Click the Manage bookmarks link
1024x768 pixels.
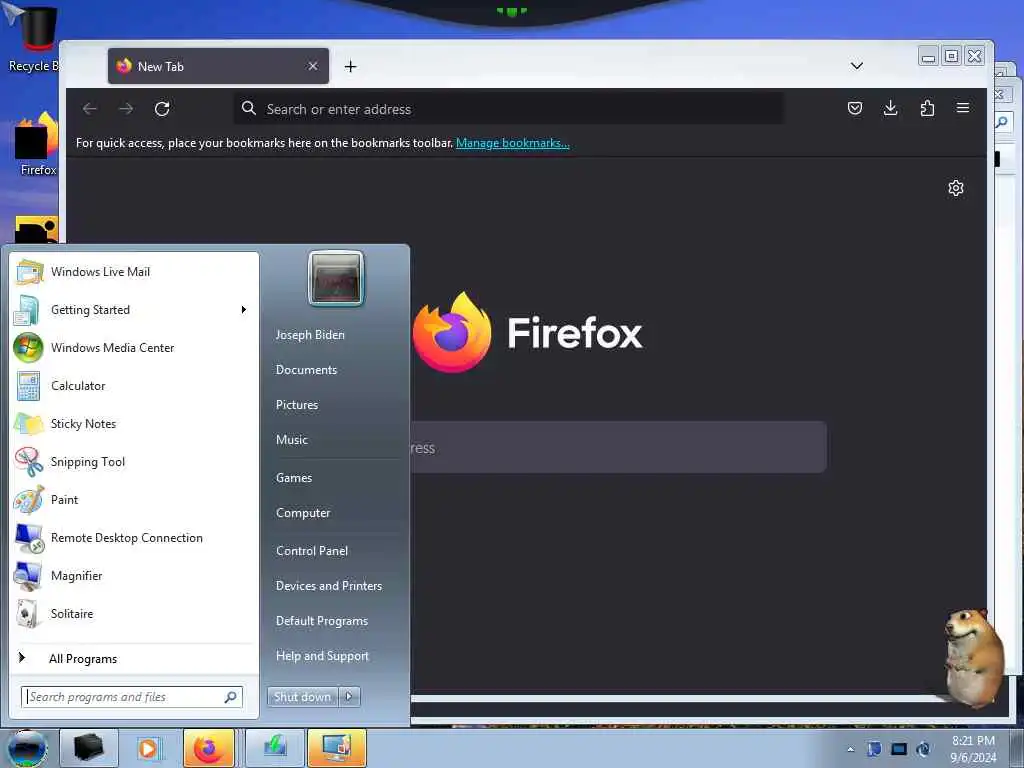(x=513, y=142)
